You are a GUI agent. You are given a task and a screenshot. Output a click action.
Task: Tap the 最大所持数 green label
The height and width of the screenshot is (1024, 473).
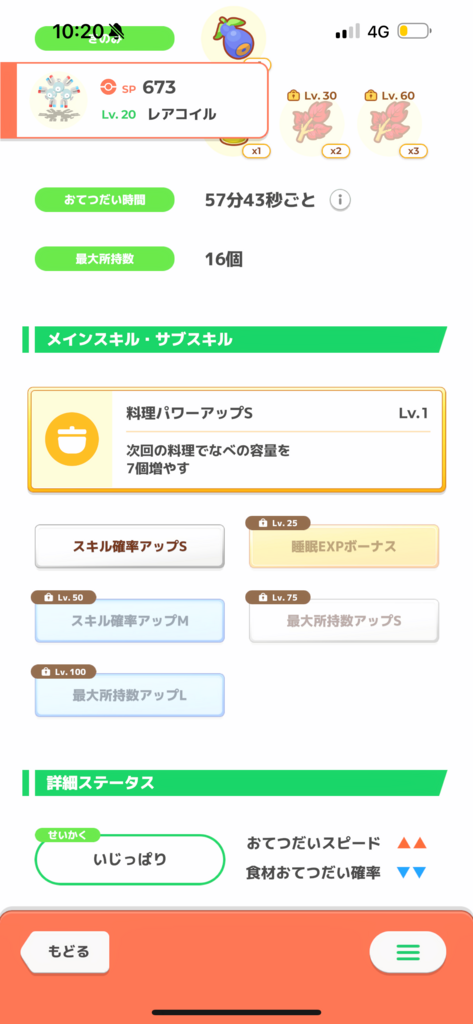pyautogui.click(x=105, y=259)
